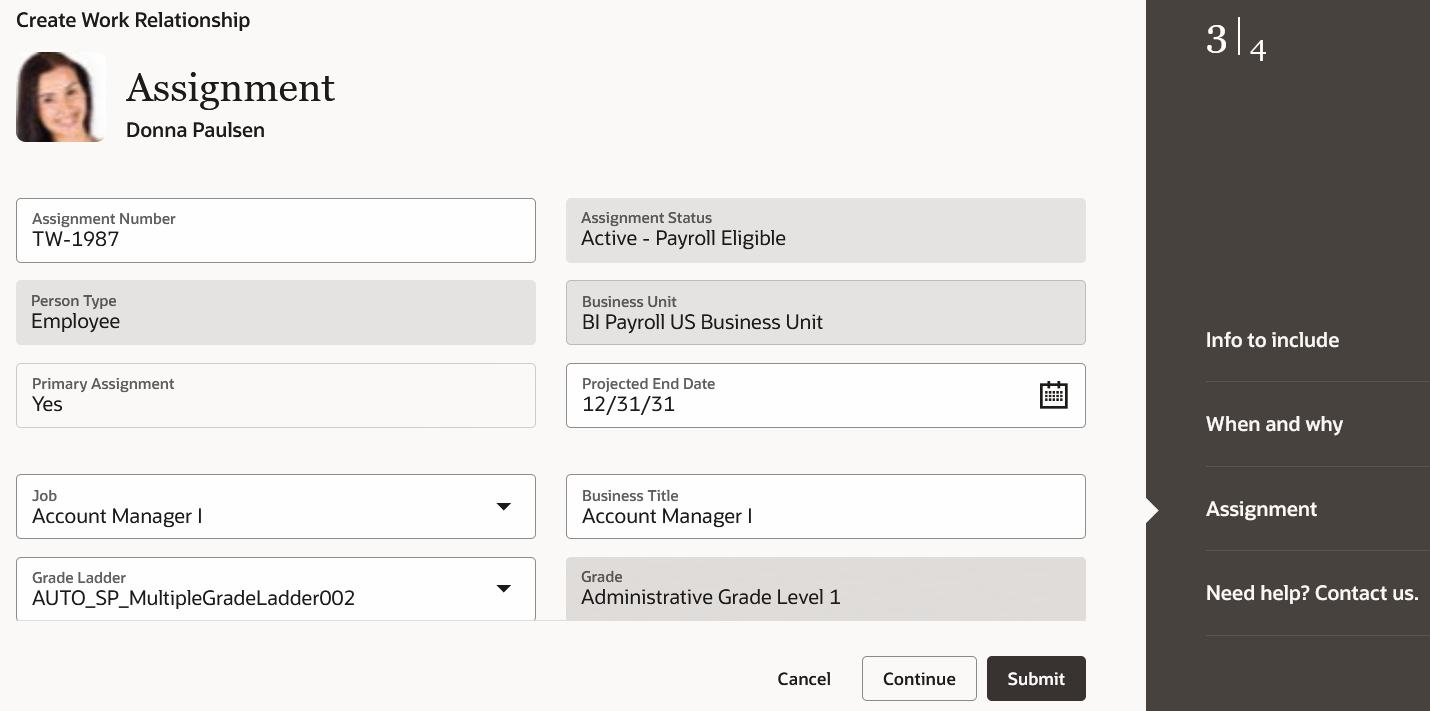The width and height of the screenshot is (1430, 711).
Task: Click the Business Unit field
Action: (x=825, y=313)
